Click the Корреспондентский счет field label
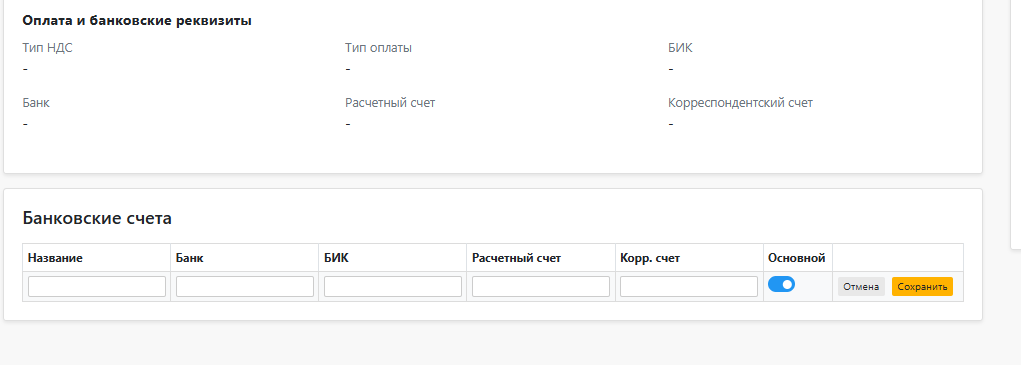 (x=740, y=103)
